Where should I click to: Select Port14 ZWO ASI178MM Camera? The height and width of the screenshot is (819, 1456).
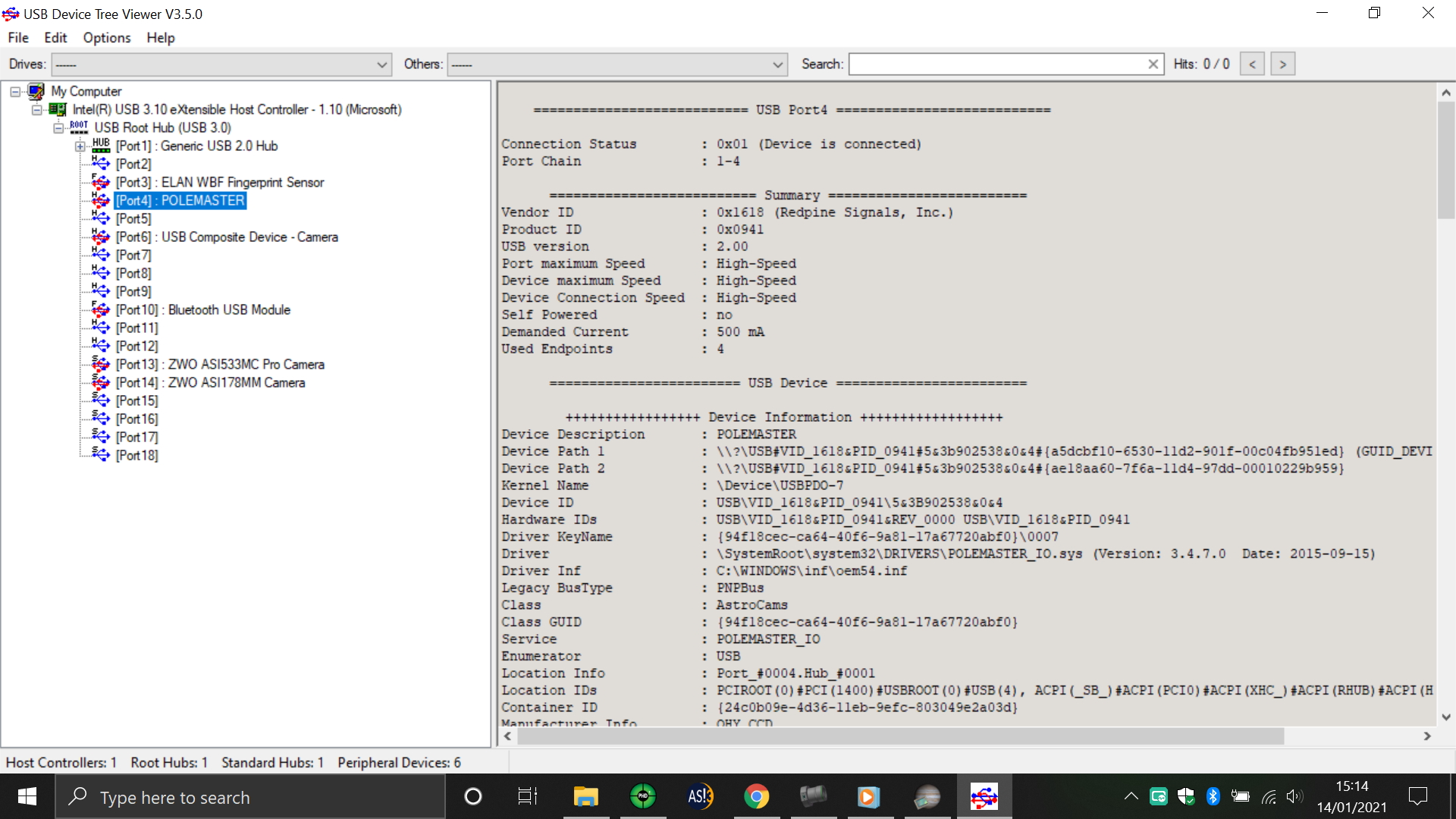tap(210, 383)
